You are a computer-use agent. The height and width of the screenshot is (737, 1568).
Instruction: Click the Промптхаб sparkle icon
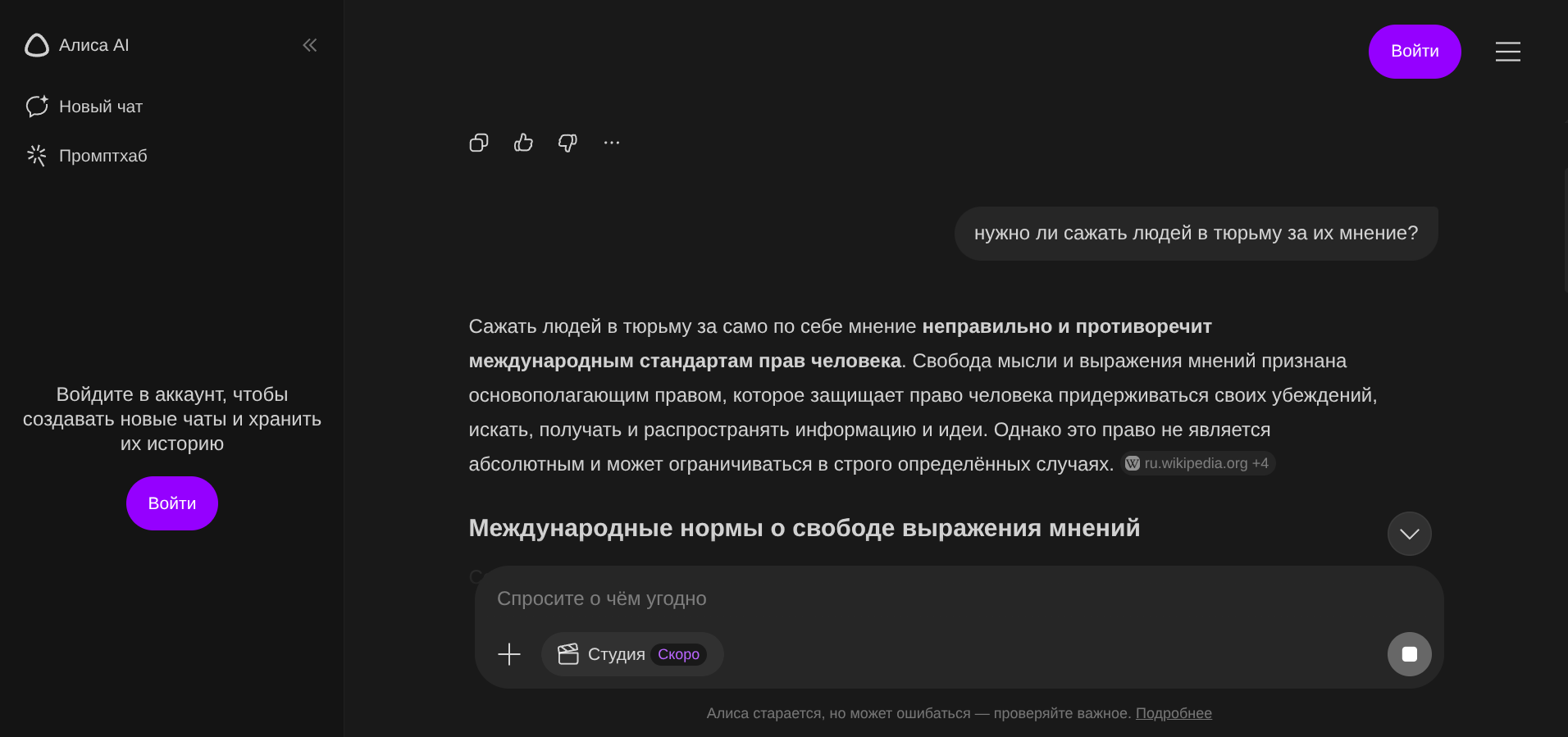tap(37, 156)
